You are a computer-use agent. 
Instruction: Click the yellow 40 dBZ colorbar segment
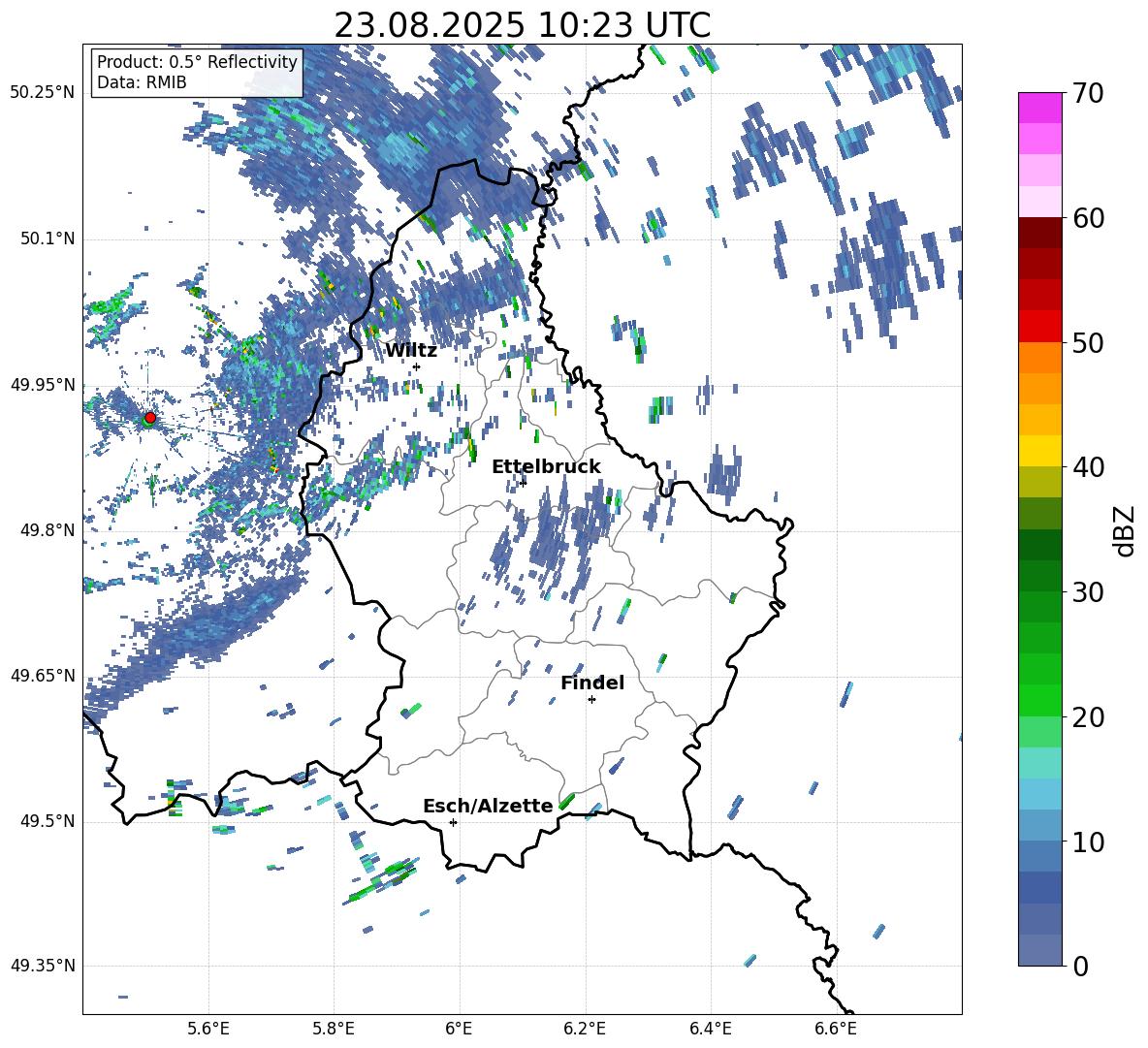(x=1039, y=451)
